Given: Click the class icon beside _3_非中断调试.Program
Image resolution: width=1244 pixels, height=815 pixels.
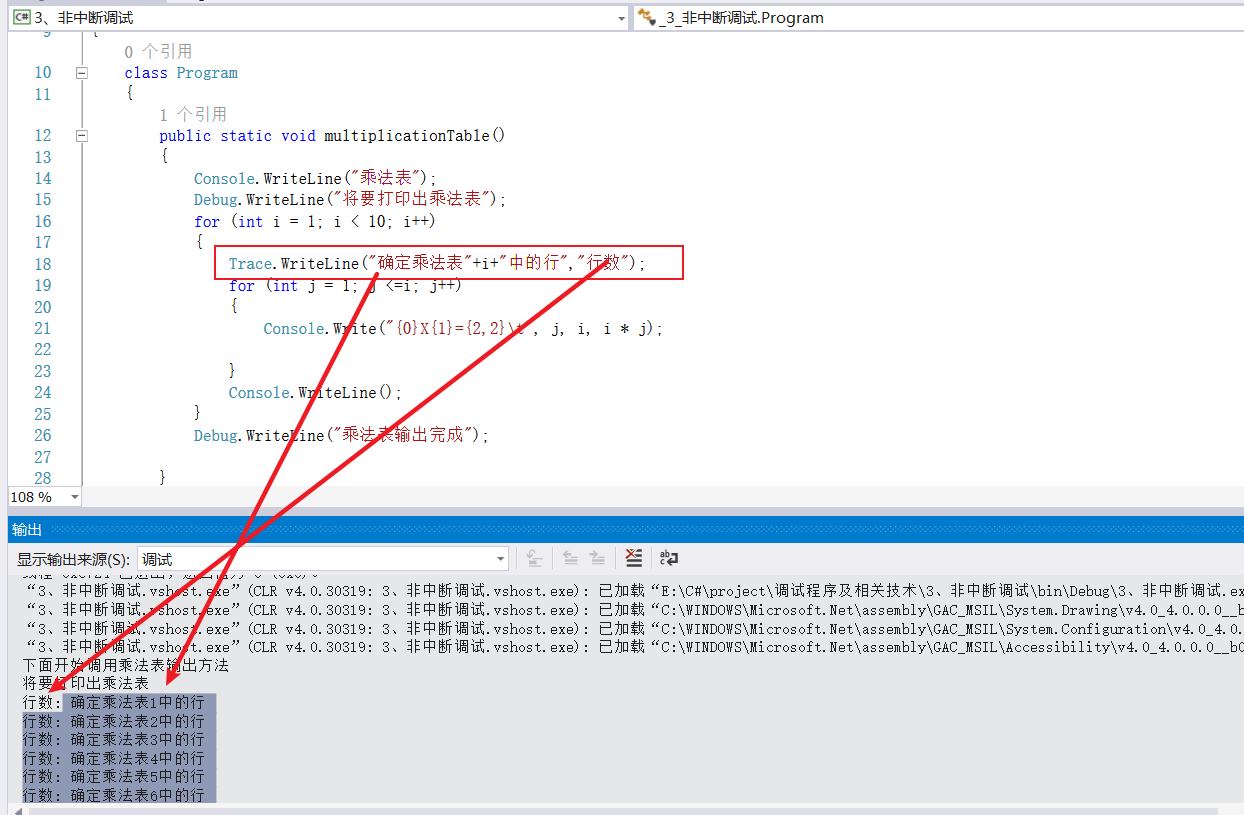Looking at the screenshot, I should [646, 17].
